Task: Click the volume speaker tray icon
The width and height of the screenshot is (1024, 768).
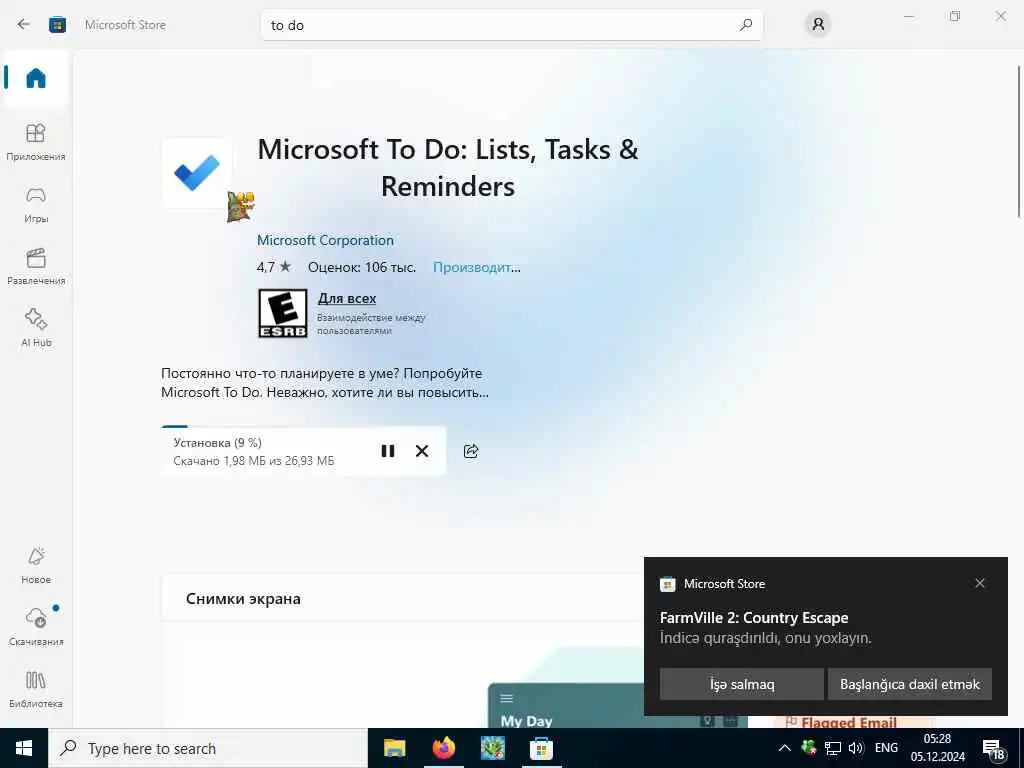Action: (x=856, y=748)
